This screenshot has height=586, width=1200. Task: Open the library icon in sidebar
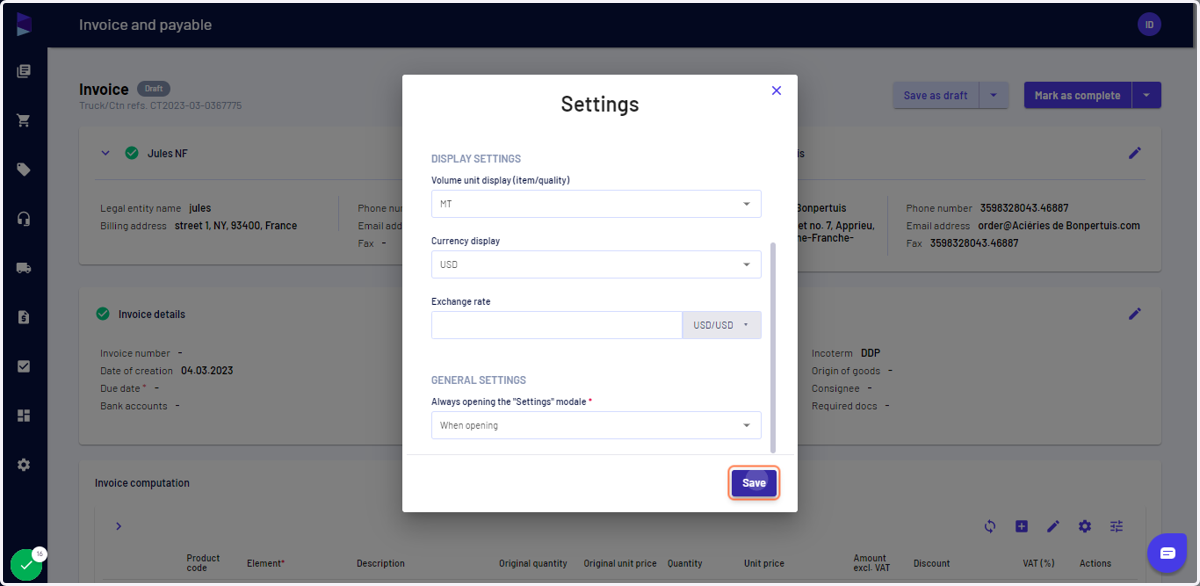point(24,71)
